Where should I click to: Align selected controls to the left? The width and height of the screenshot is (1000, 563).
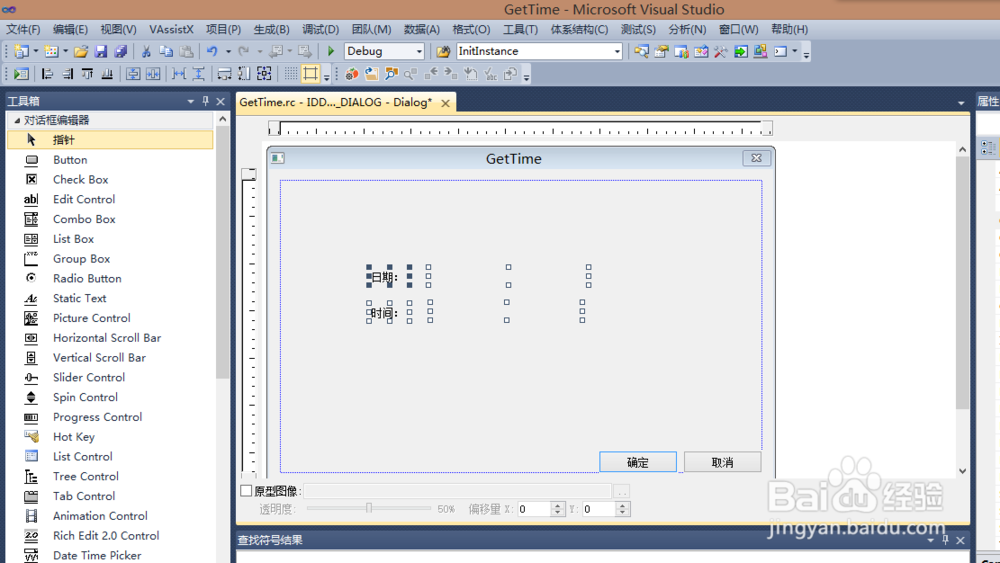click(x=47, y=74)
